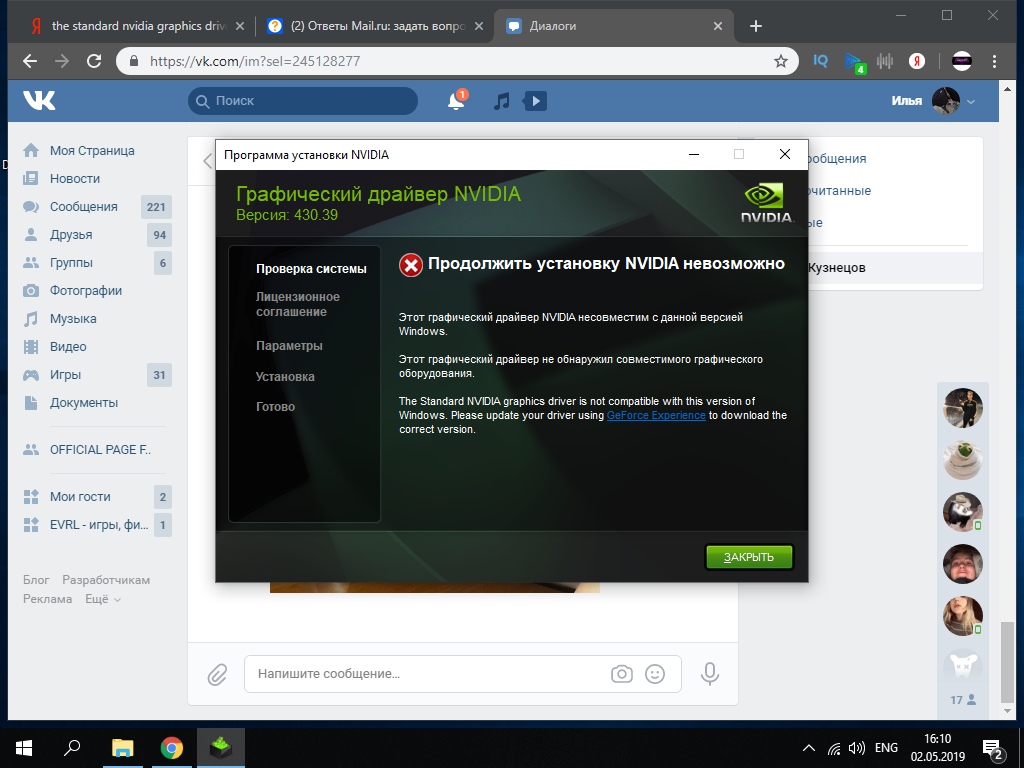Follow GeForce Experience link

656,415
